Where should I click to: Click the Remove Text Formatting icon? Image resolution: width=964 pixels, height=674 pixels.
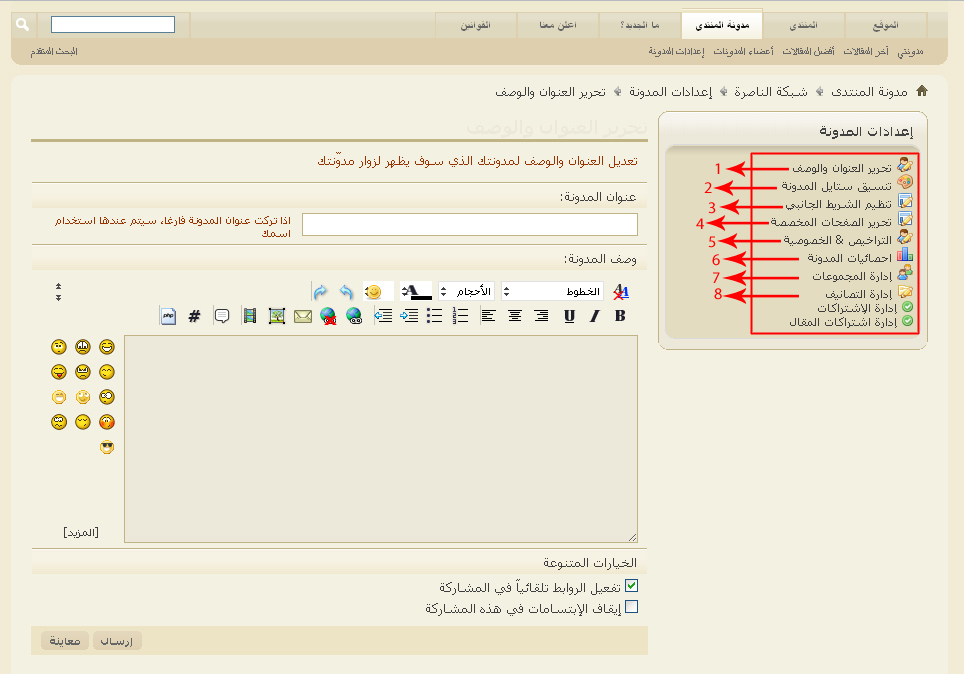pyautogui.click(x=621, y=291)
